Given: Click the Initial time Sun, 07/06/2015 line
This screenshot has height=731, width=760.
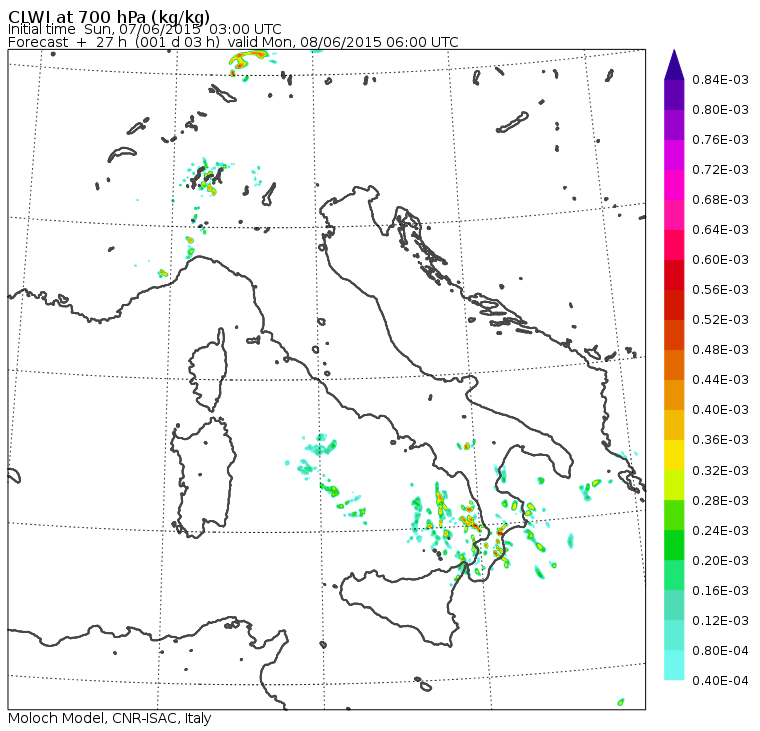Looking at the screenshot, I should pyautogui.click(x=144, y=29).
